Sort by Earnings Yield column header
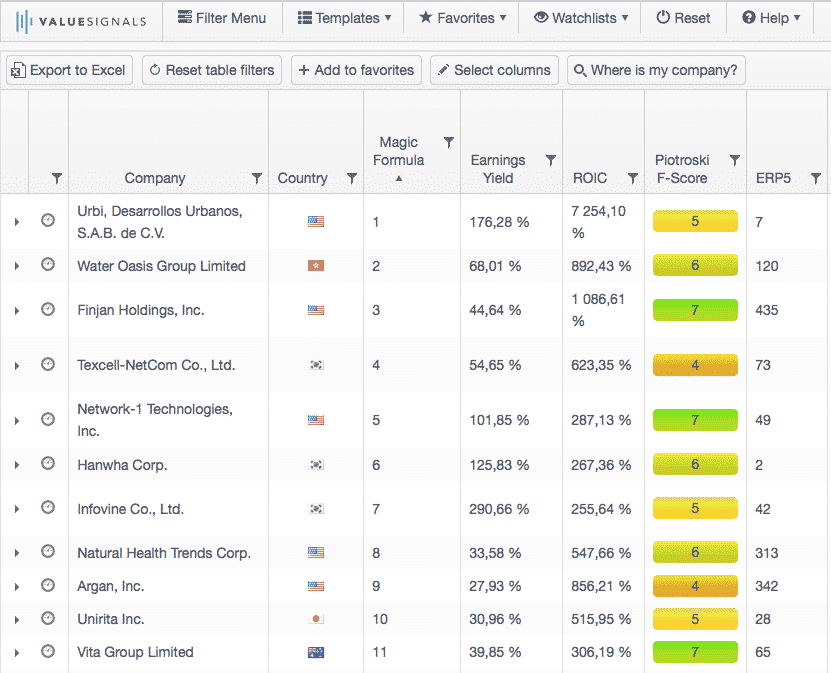 498,169
